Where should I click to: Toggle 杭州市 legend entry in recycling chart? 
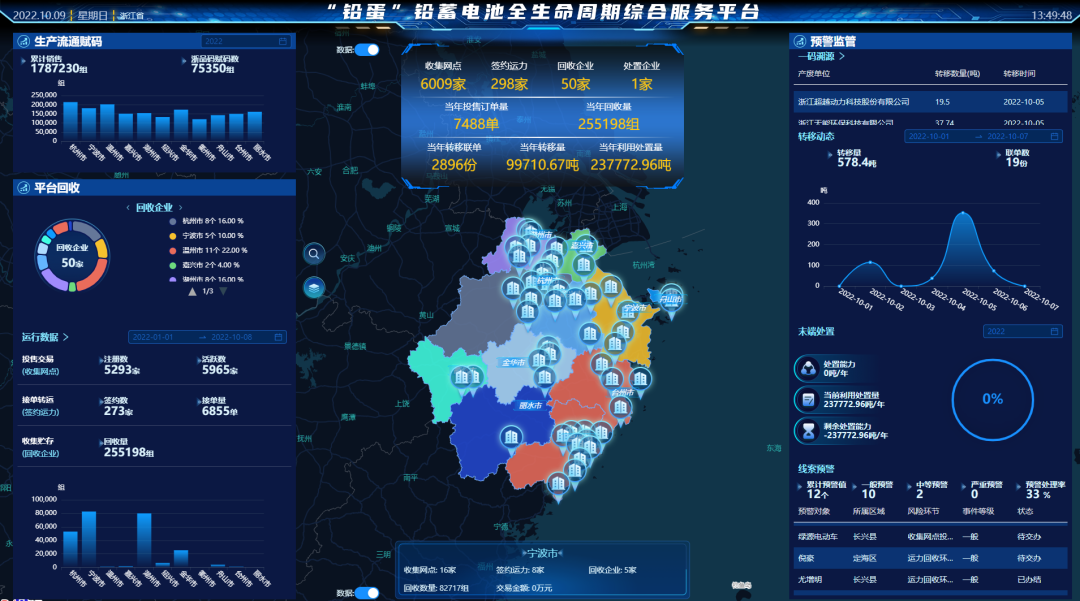pos(206,221)
